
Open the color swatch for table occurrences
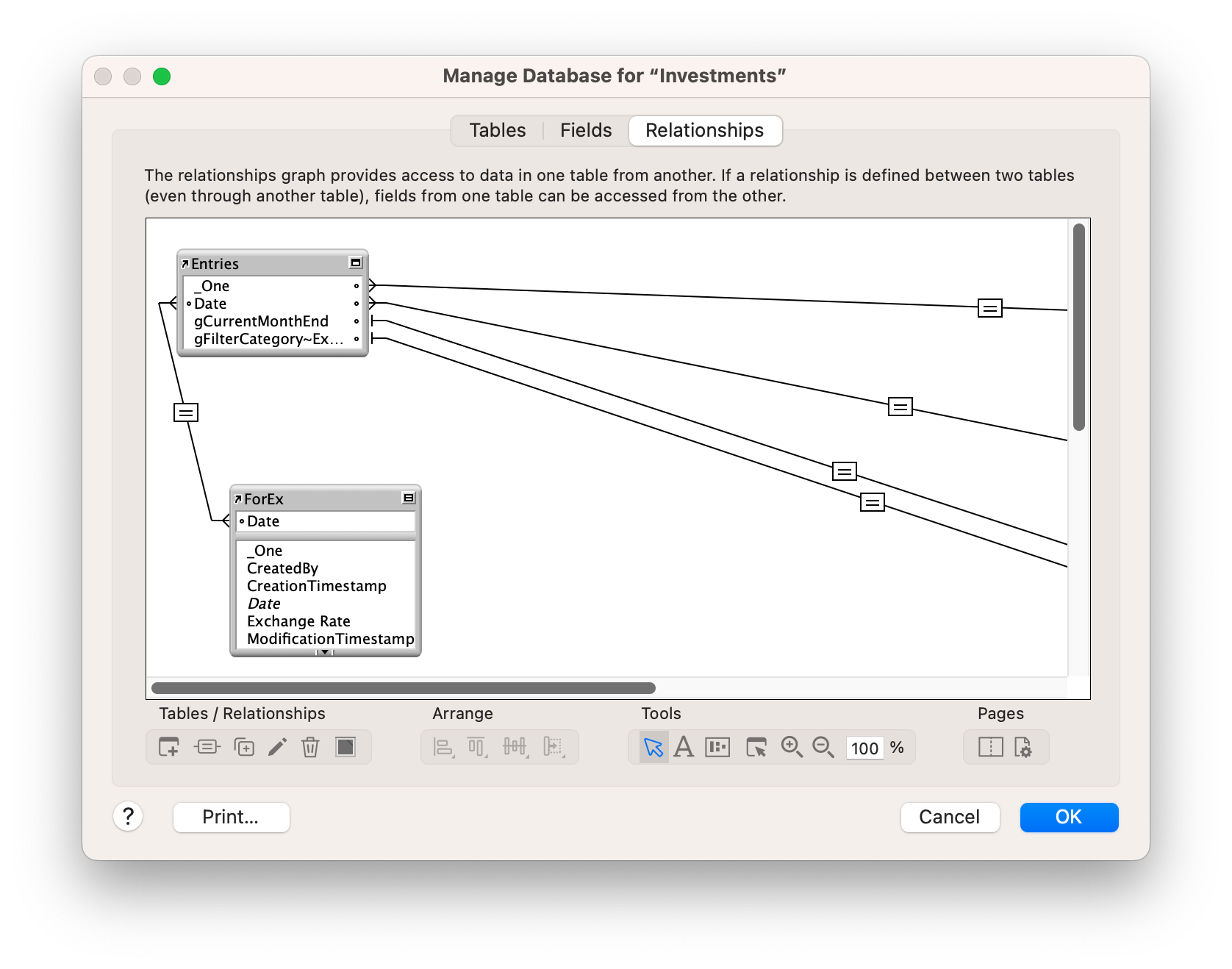pos(345,747)
